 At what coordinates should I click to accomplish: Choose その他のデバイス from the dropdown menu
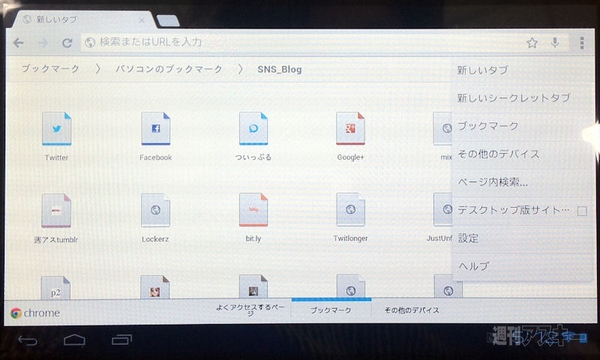click(523, 154)
